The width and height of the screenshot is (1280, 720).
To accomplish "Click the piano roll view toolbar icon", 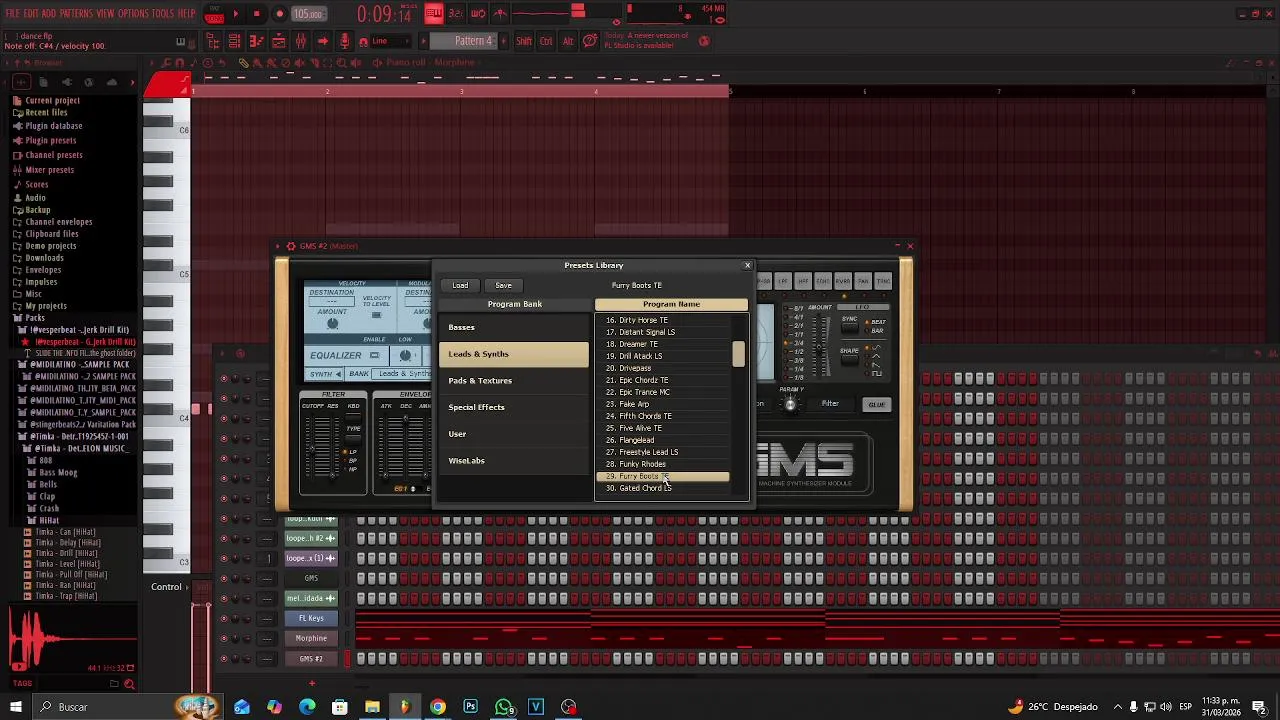I will [x=256, y=41].
